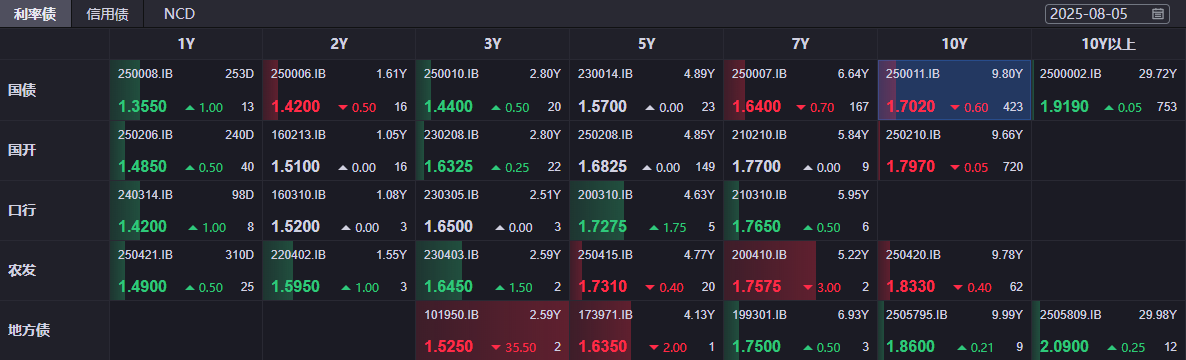Click the 5Y column header

pos(646,44)
